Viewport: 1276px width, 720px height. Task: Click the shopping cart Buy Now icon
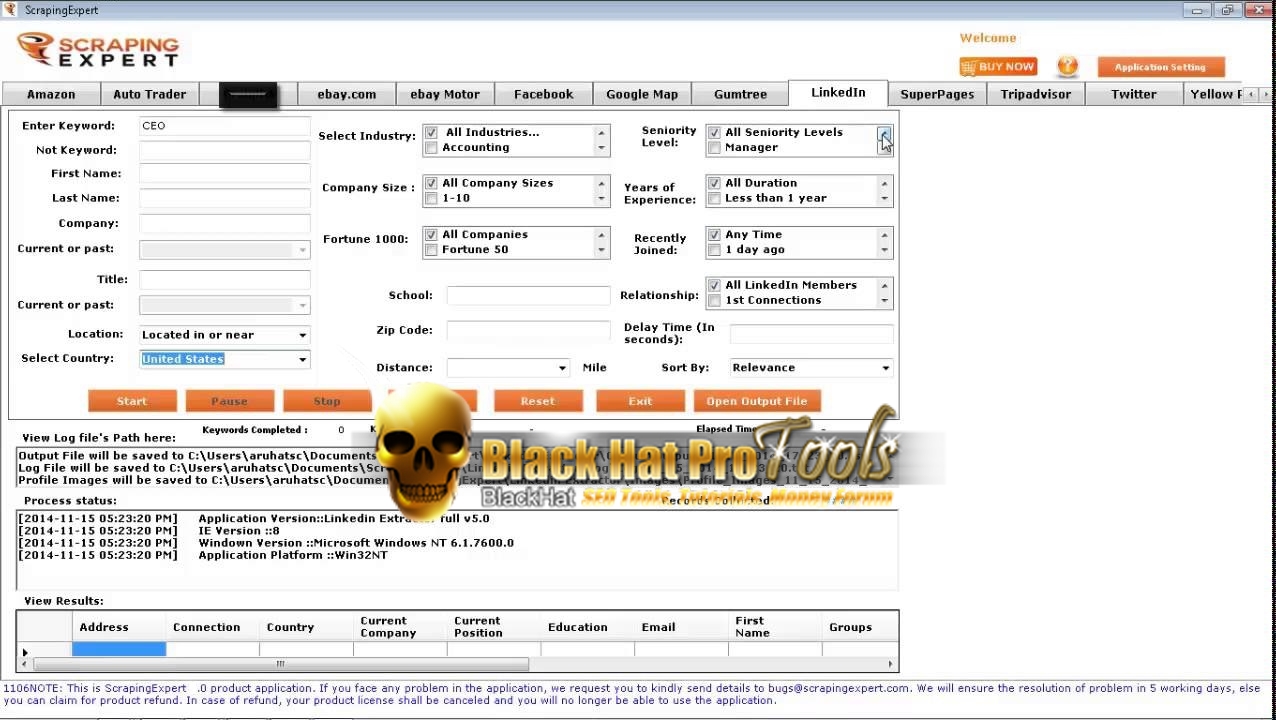(968, 67)
